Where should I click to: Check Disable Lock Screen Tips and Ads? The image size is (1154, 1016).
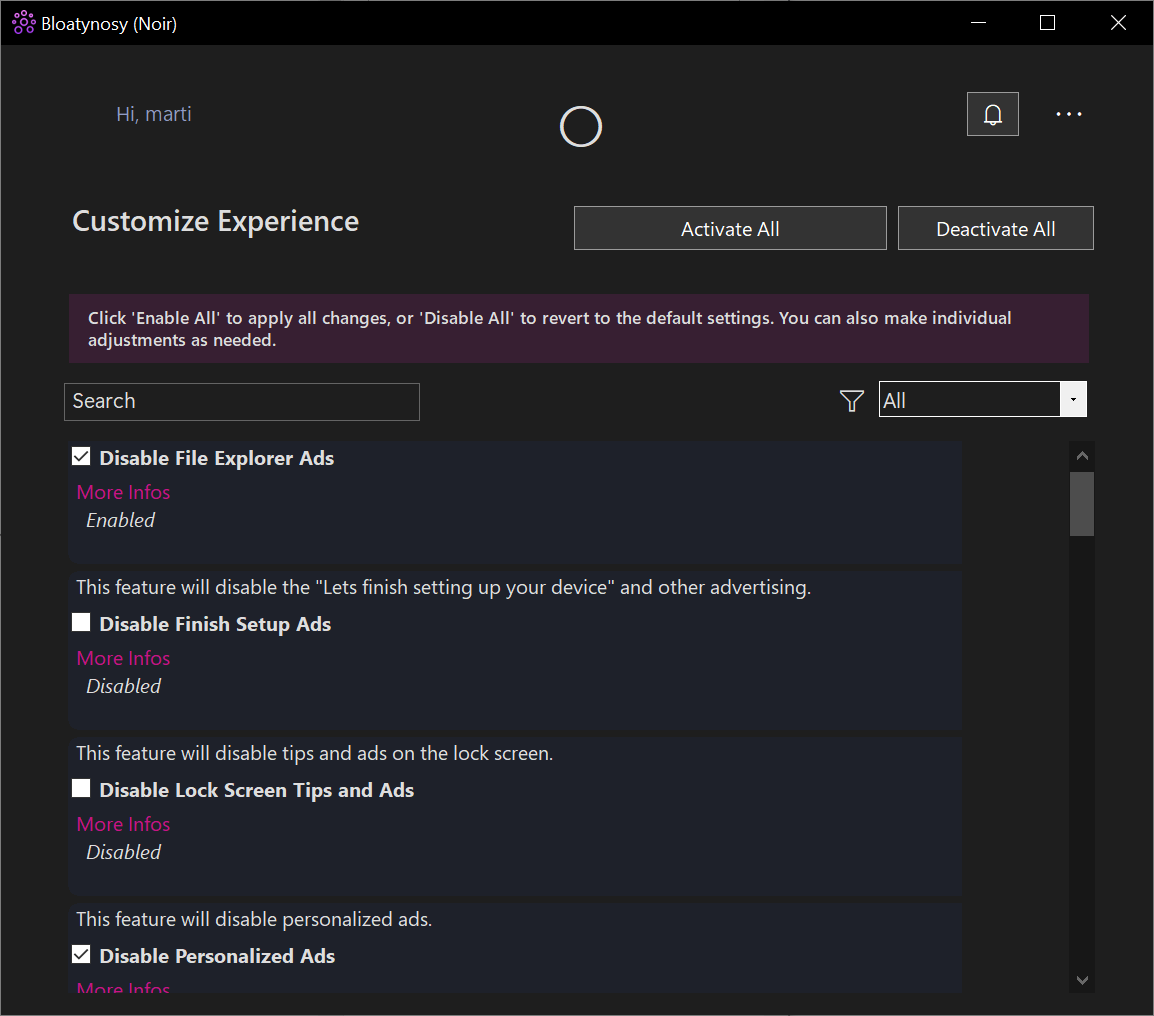click(82, 789)
